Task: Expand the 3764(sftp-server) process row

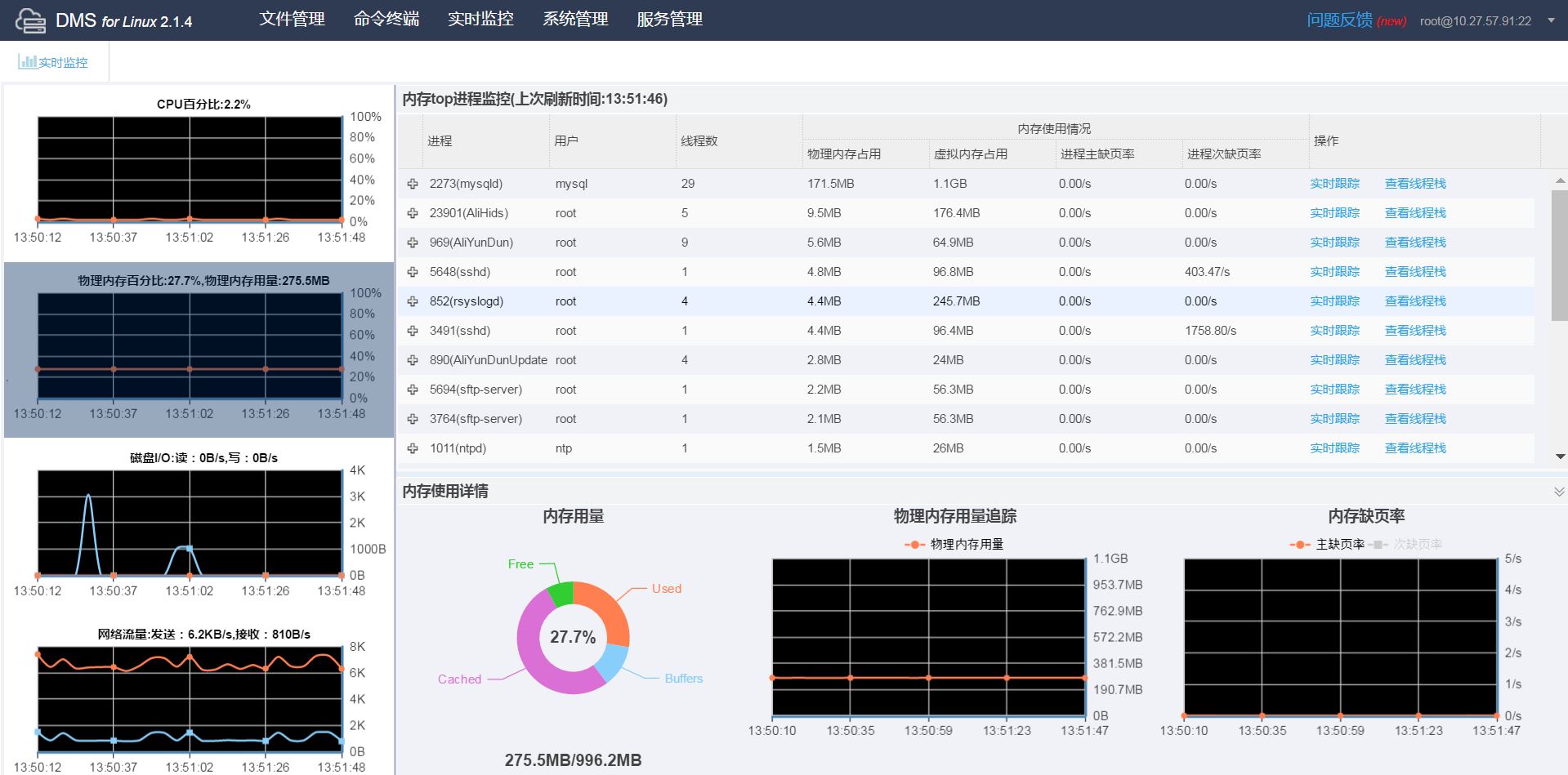Action: pyautogui.click(x=413, y=419)
